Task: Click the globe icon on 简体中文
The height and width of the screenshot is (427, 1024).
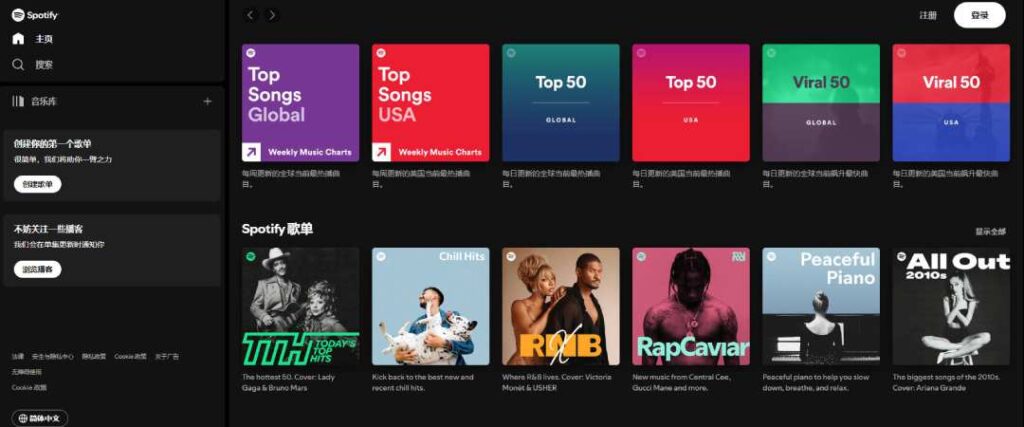Action: click(22, 418)
